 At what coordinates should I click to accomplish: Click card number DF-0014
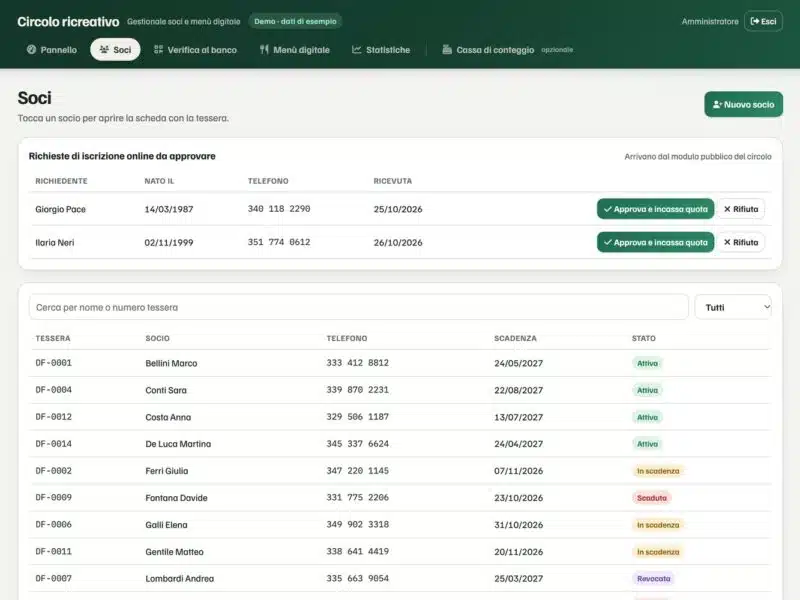(x=54, y=444)
